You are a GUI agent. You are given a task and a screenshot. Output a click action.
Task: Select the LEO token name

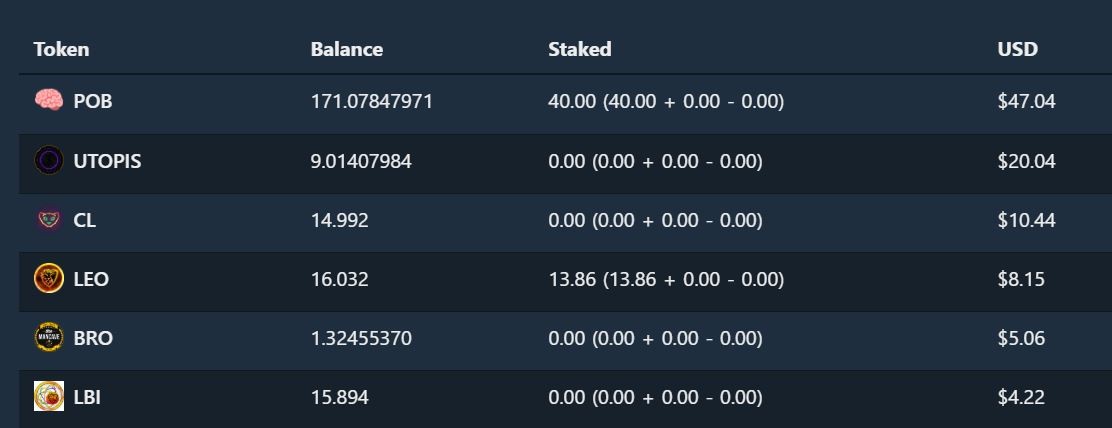coord(91,279)
